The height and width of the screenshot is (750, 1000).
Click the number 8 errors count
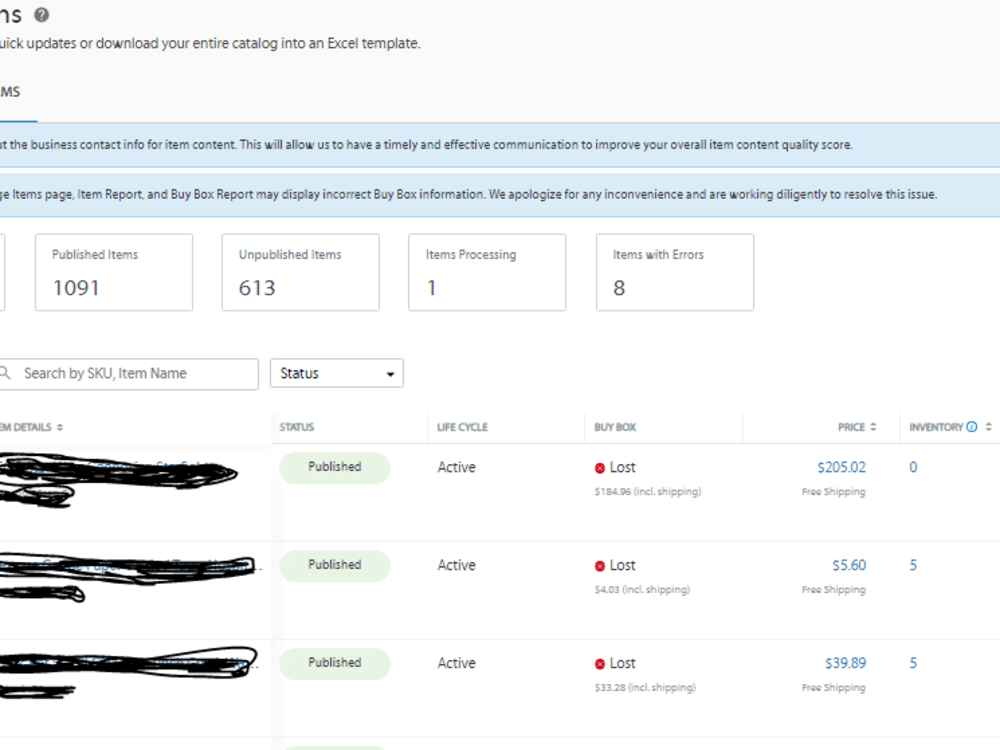pos(619,288)
